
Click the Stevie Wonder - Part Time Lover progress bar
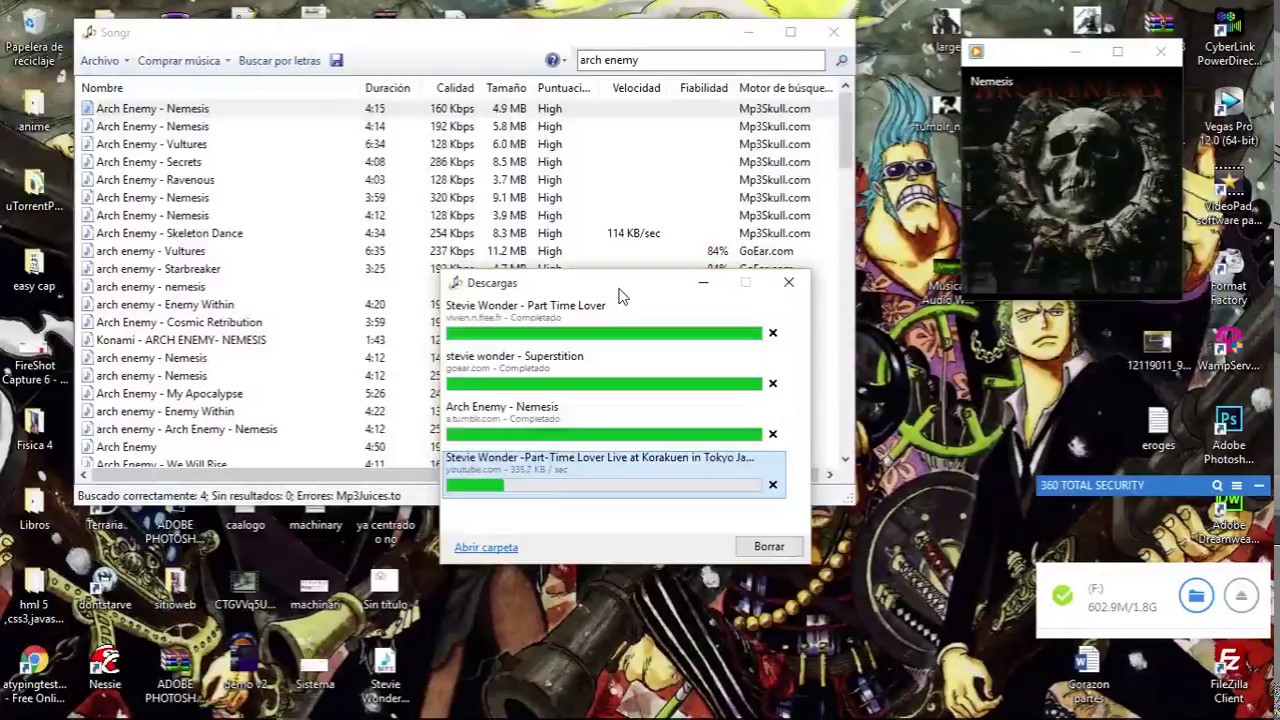click(x=604, y=333)
